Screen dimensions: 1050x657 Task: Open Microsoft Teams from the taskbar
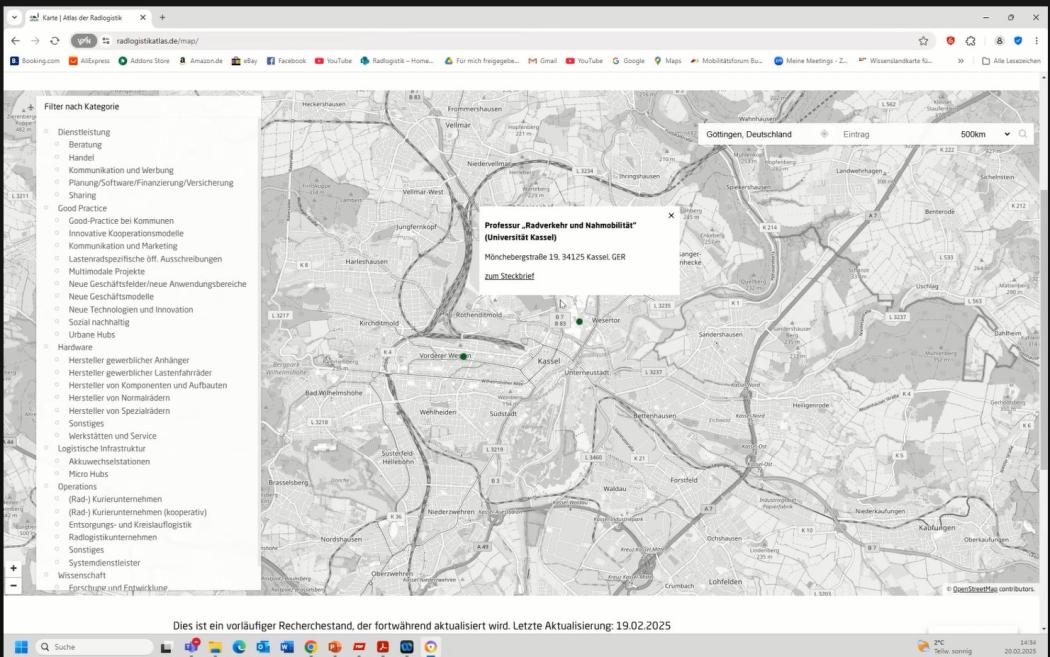192,646
